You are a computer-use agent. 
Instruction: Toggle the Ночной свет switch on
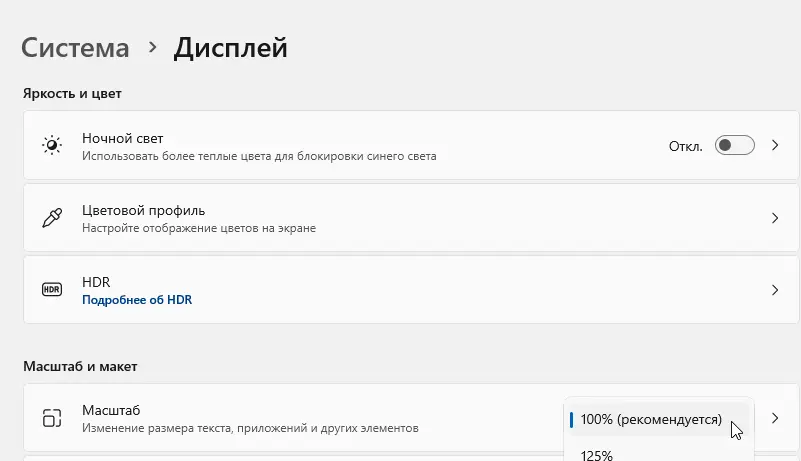(x=735, y=146)
